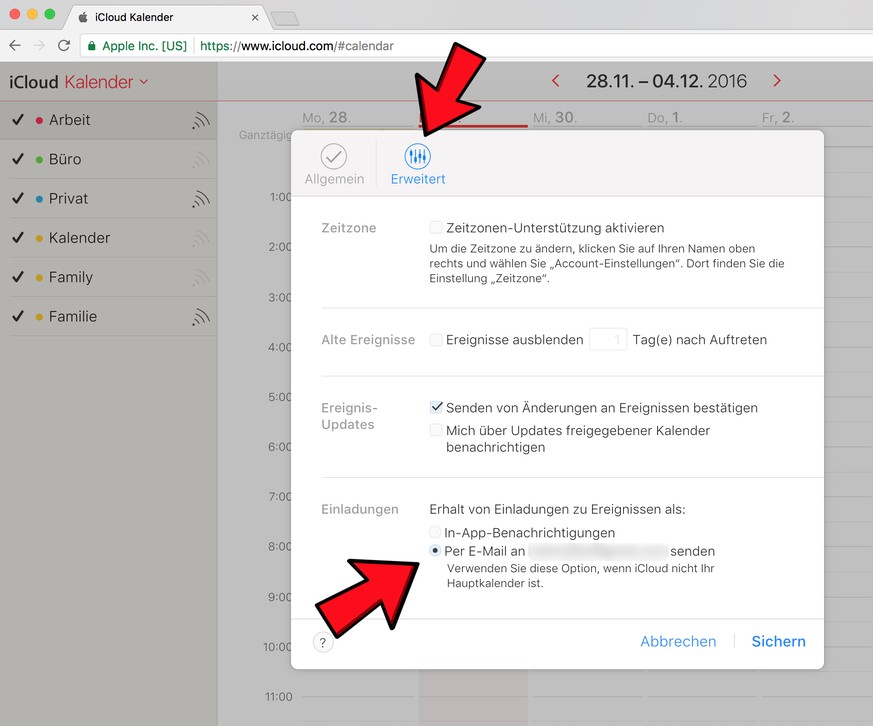Click Mi, 30. day header
This screenshot has width=873, height=726.
pyautogui.click(x=555, y=117)
